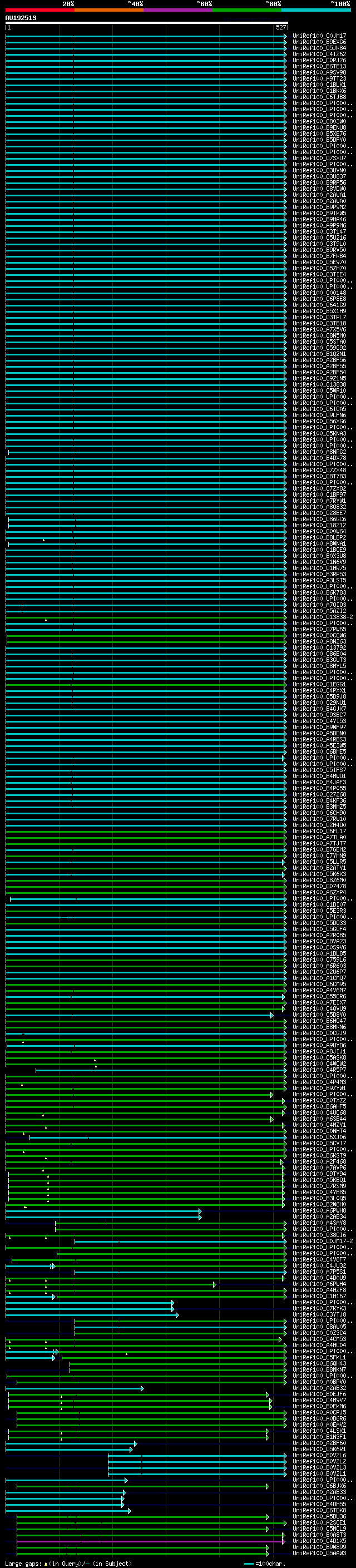Open the UniRef100_Q5AAW3 entry
Screen dimensions: 356x1568
[x=319, y=1554]
